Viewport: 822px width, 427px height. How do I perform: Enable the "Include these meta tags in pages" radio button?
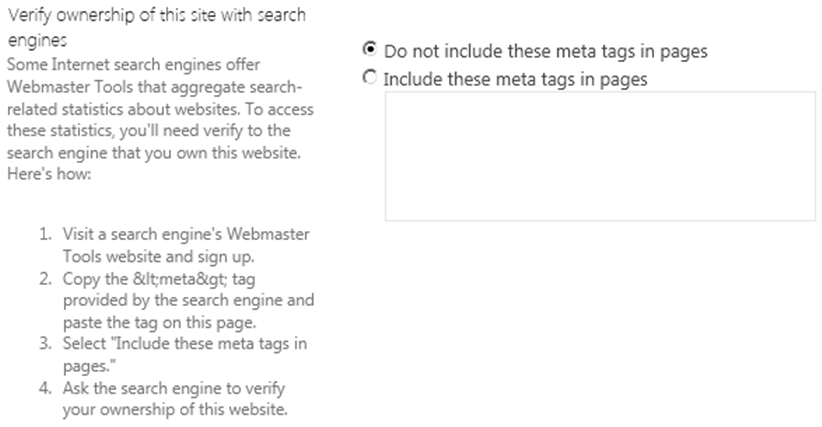[x=371, y=77]
